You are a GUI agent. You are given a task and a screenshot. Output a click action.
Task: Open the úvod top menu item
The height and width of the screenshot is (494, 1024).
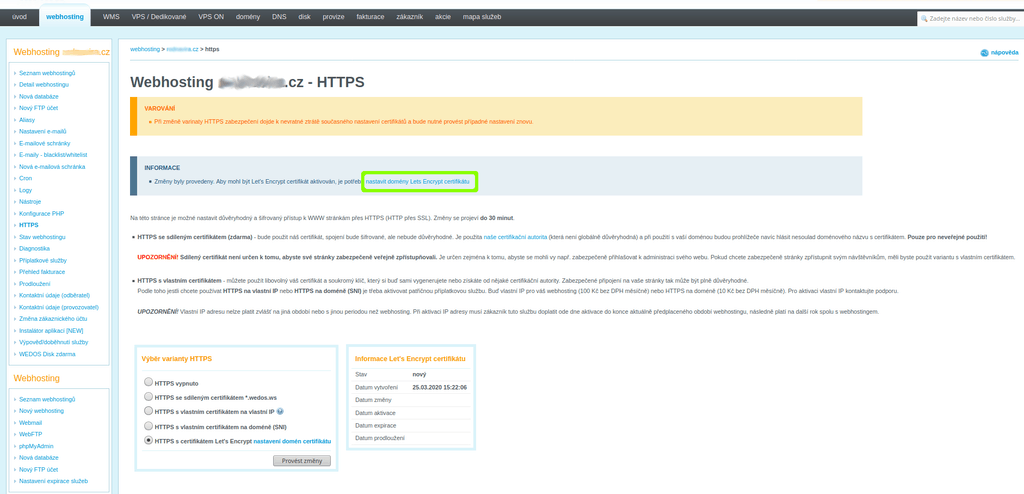click(20, 17)
